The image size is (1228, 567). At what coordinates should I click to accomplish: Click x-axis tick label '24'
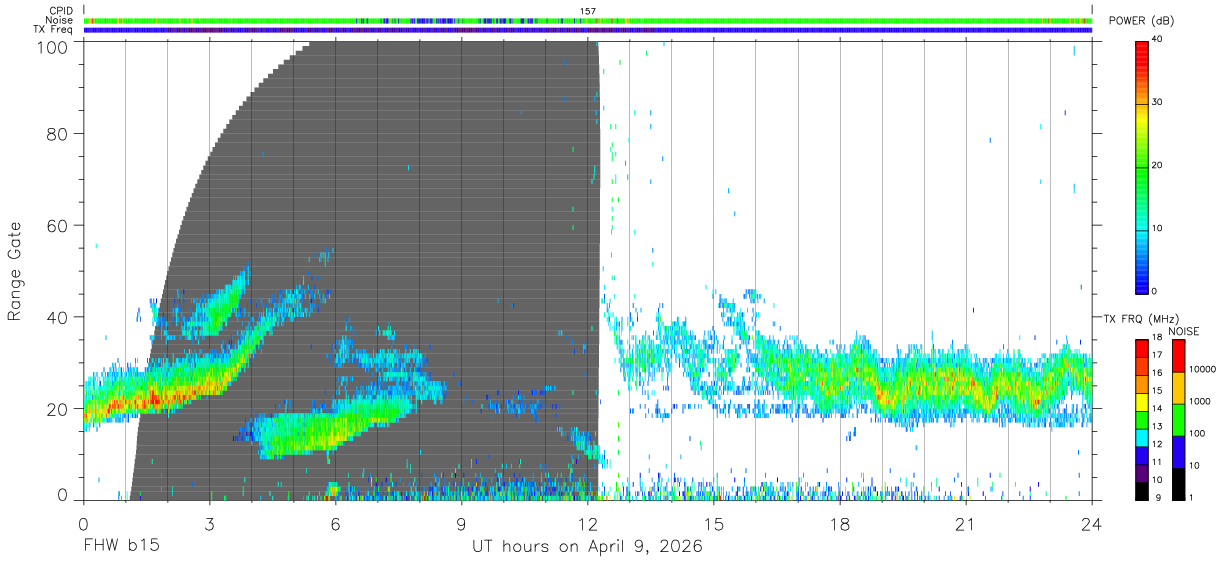pyautogui.click(x=1092, y=523)
